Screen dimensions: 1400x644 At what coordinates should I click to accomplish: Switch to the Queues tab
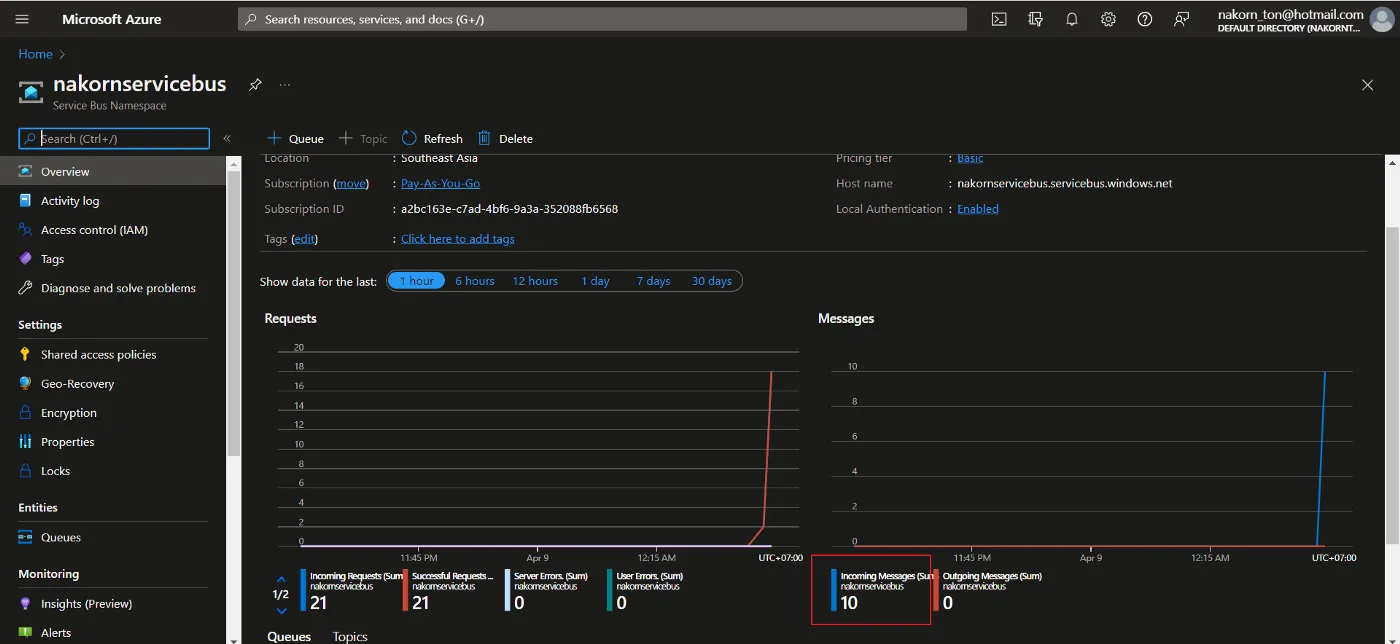289,637
